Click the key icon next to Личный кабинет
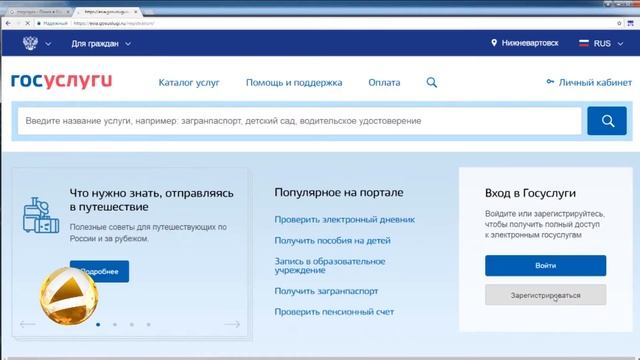640x360 pixels. coord(550,82)
